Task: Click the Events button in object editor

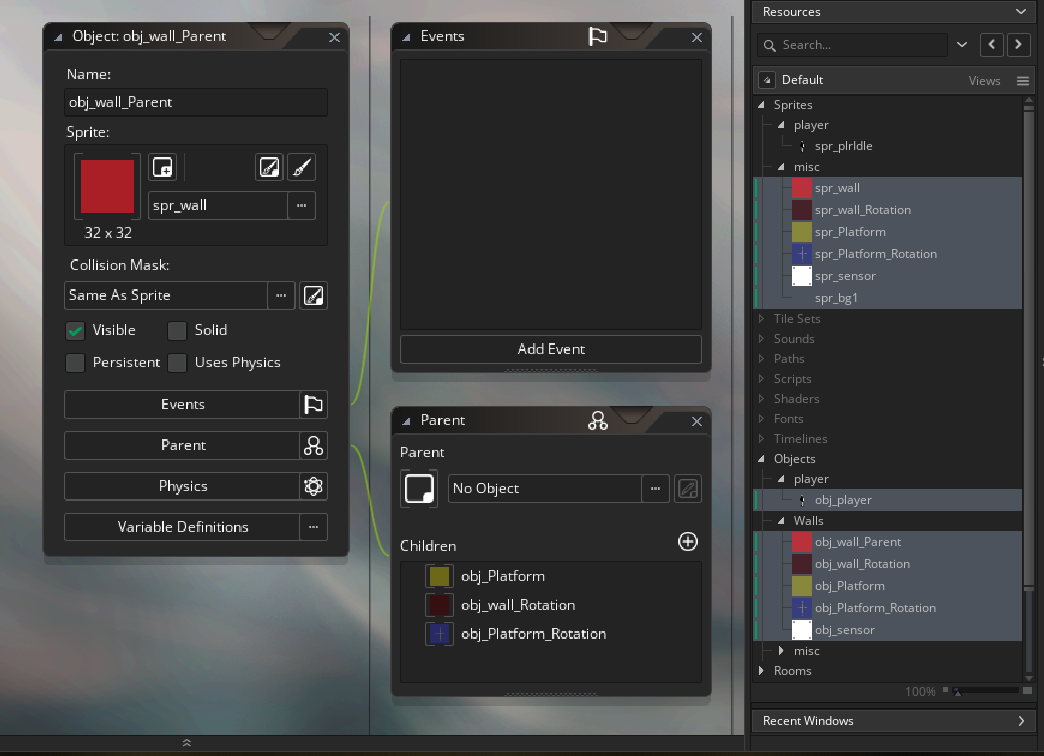Action: click(x=182, y=404)
